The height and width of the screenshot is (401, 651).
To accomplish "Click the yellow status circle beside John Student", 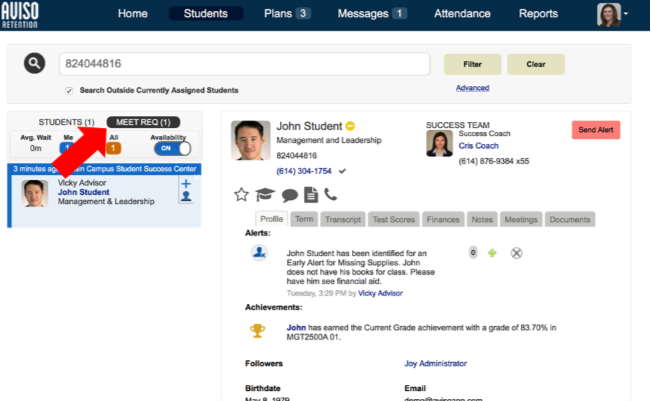I will [350, 125].
